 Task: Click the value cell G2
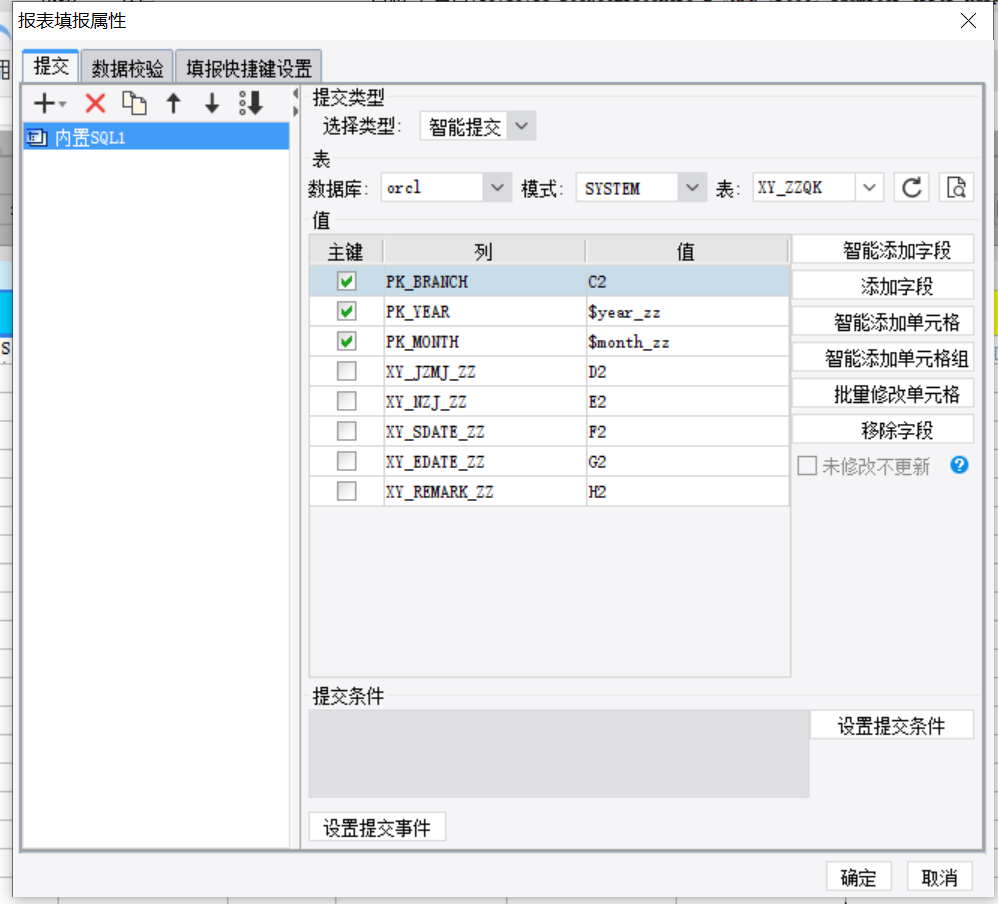[687, 461]
